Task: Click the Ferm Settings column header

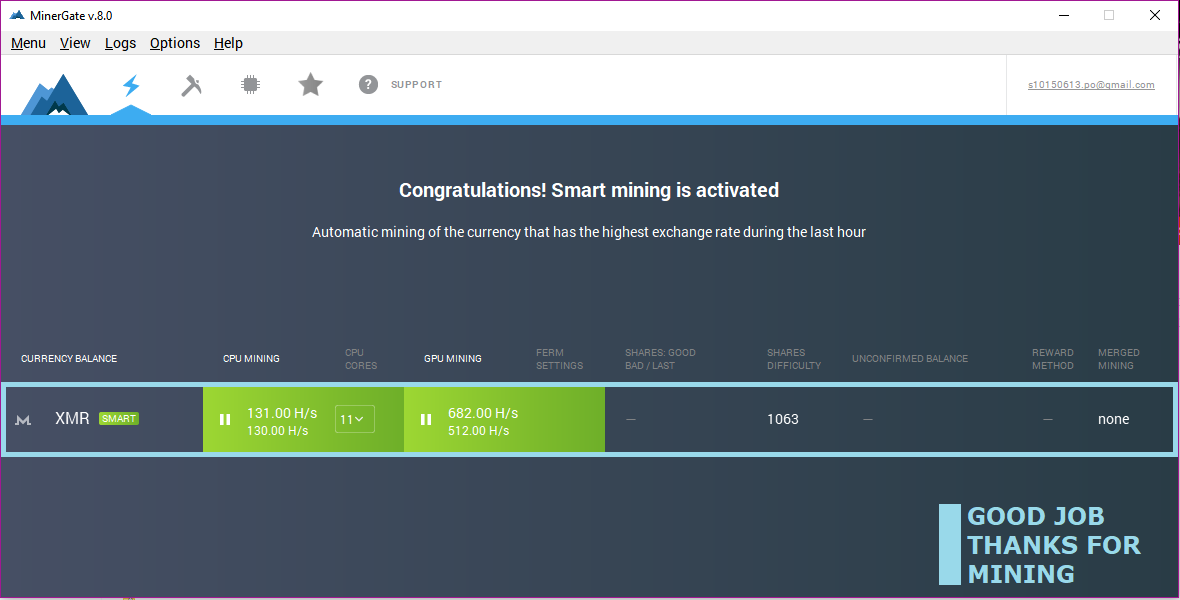Action: point(560,359)
